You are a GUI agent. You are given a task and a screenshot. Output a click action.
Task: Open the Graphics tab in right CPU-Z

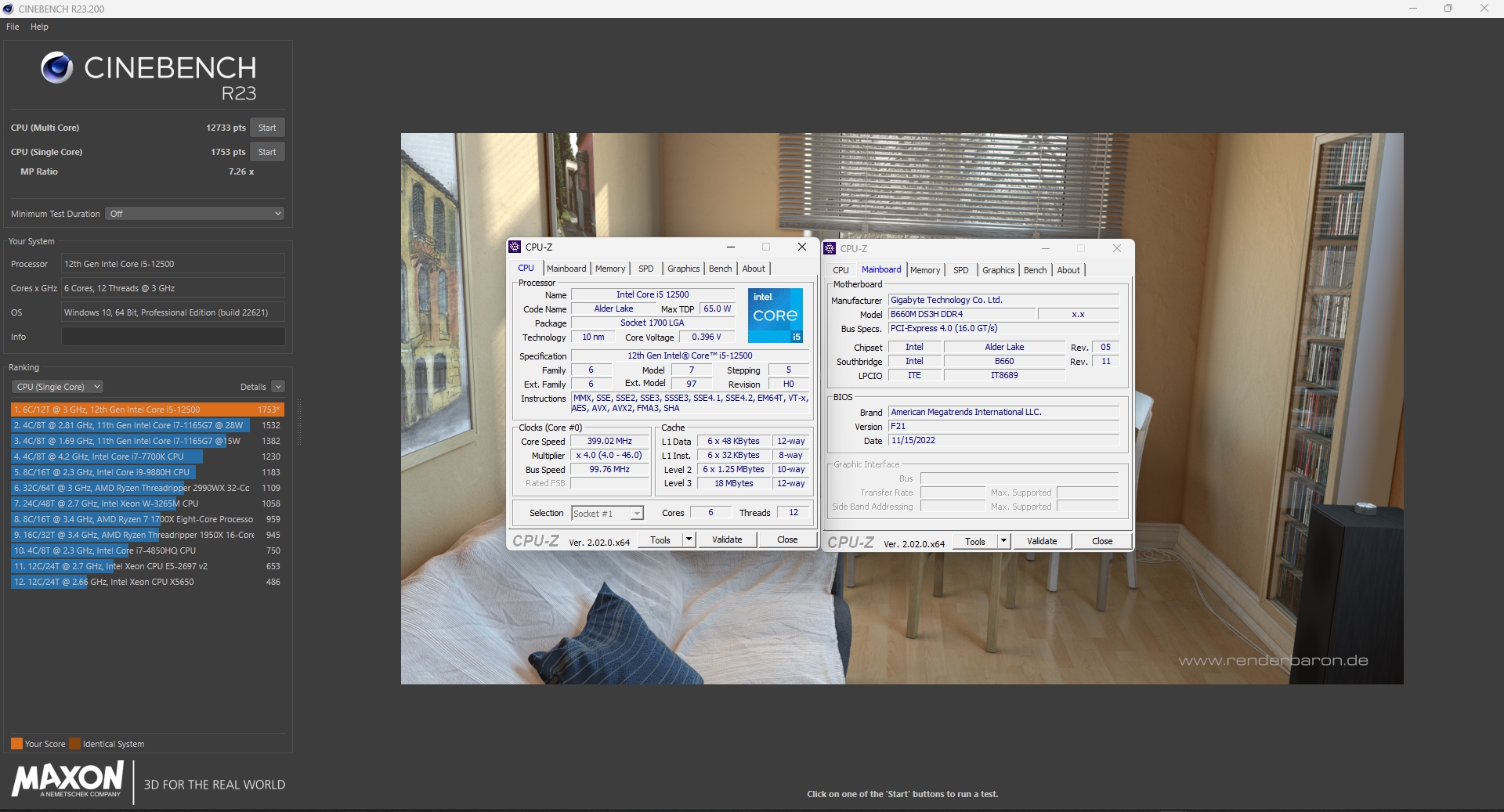[999, 270]
